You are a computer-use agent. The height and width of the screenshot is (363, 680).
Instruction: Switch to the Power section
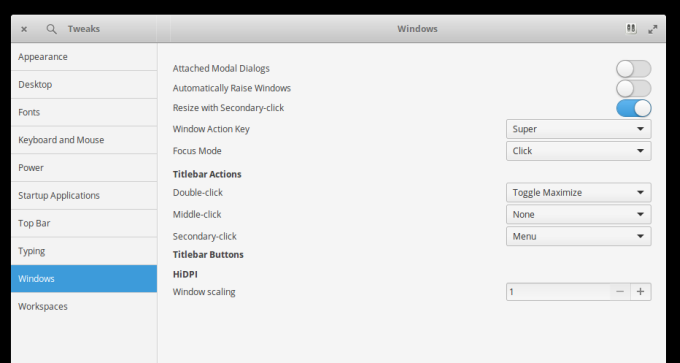84,168
